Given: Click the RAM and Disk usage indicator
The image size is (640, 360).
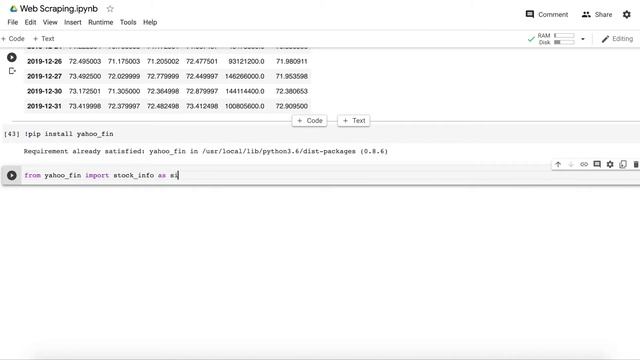Looking at the screenshot, I should [556, 39].
